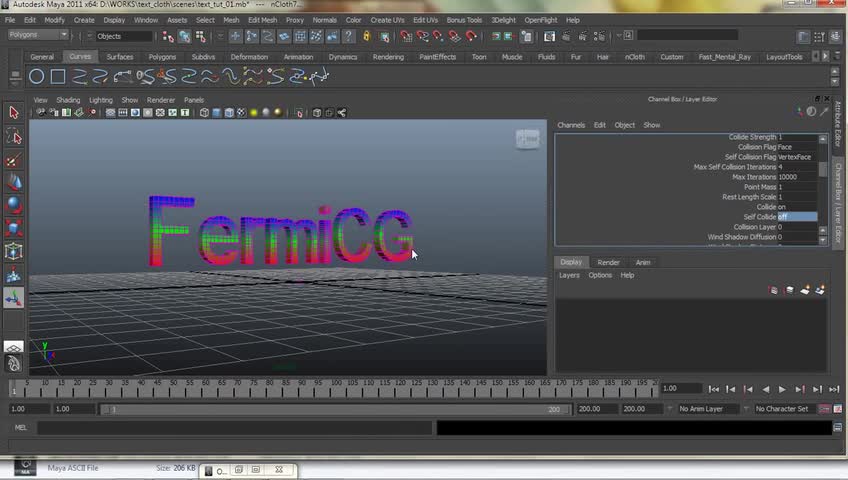Open the Polygons menu set dropdown
Viewport: 848px width, 480px height.
37,35
